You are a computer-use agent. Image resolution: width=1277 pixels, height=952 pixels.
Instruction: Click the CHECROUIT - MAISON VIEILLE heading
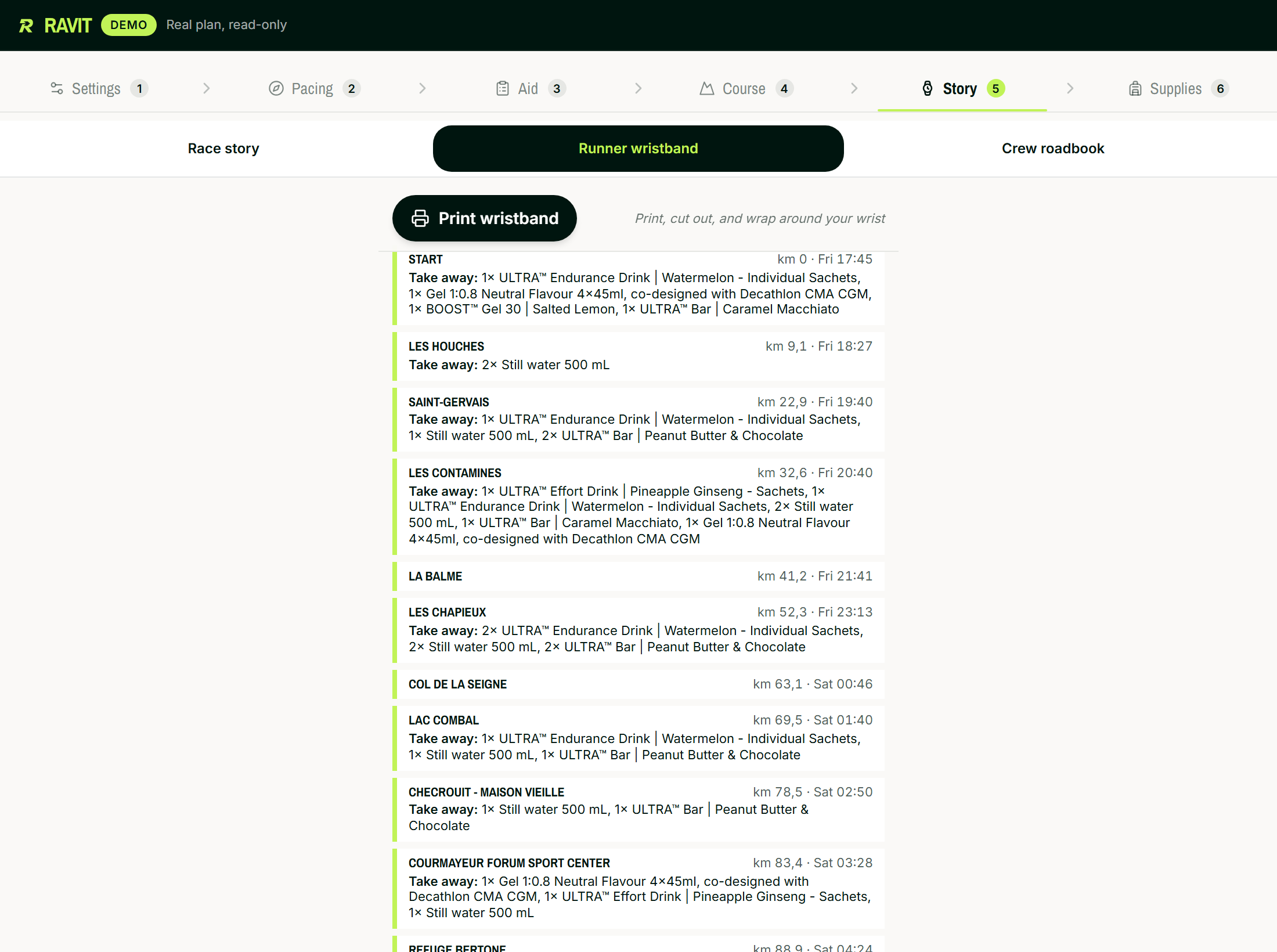(x=486, y=792)
